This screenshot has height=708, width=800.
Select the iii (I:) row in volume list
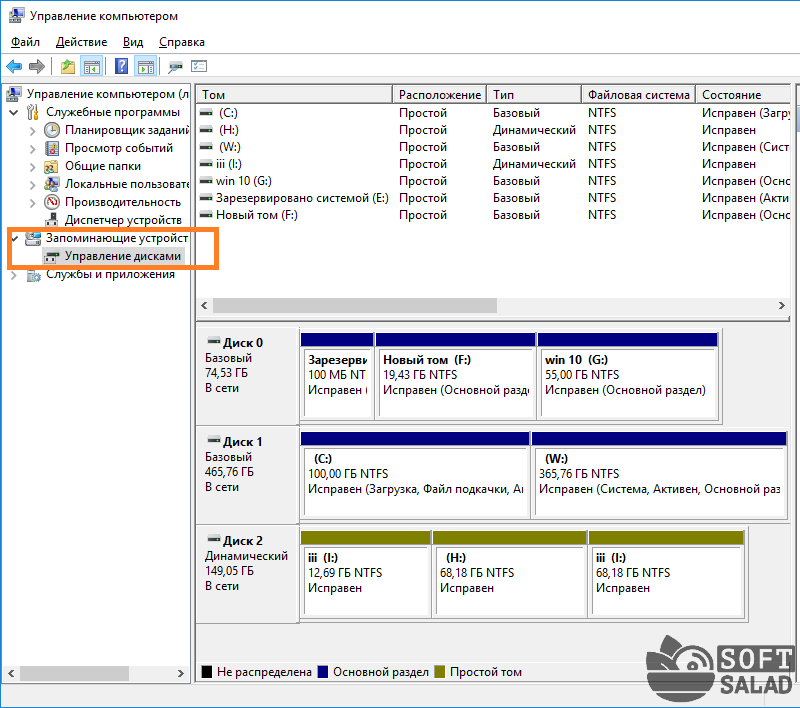click(x=494, y=164)
